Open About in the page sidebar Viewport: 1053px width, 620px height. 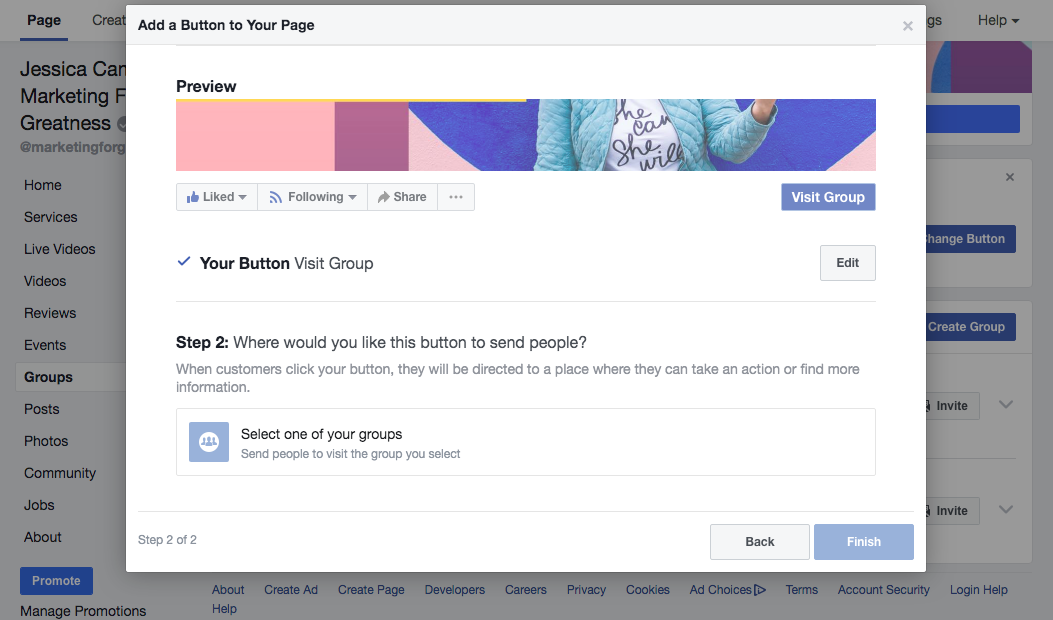43,537
